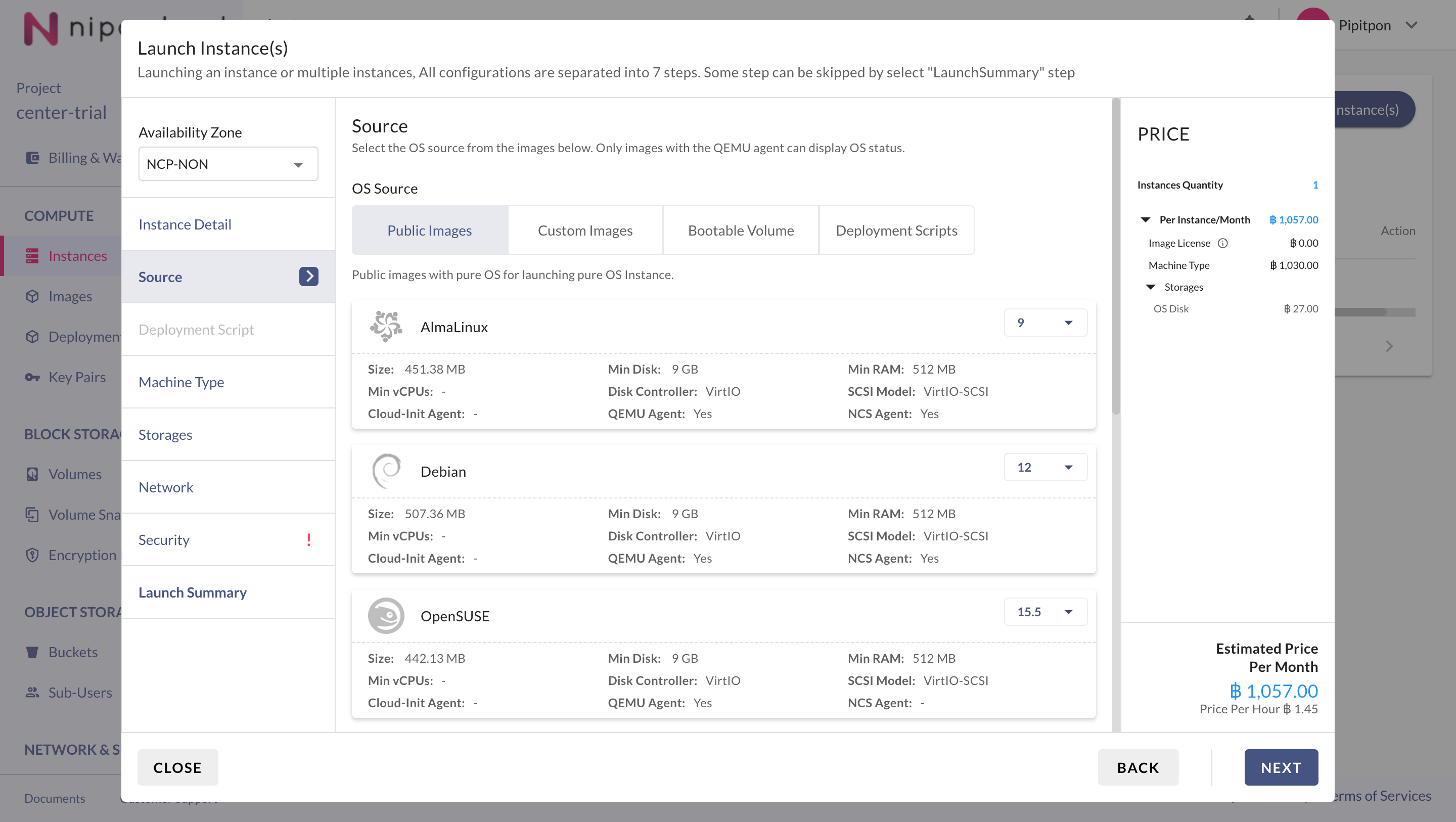The width and height of the screenshot is (1456, 822).
Task: Click the Nipa cloud N logo
Action: [40, 28]
